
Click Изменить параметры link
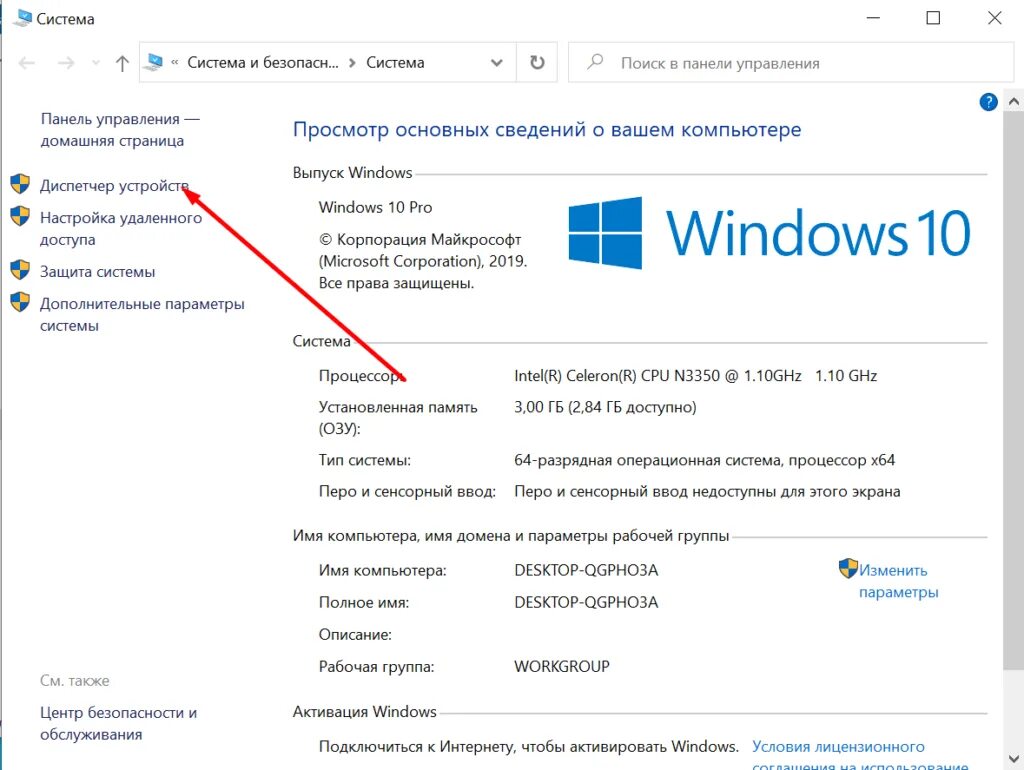tap(898, 581)
